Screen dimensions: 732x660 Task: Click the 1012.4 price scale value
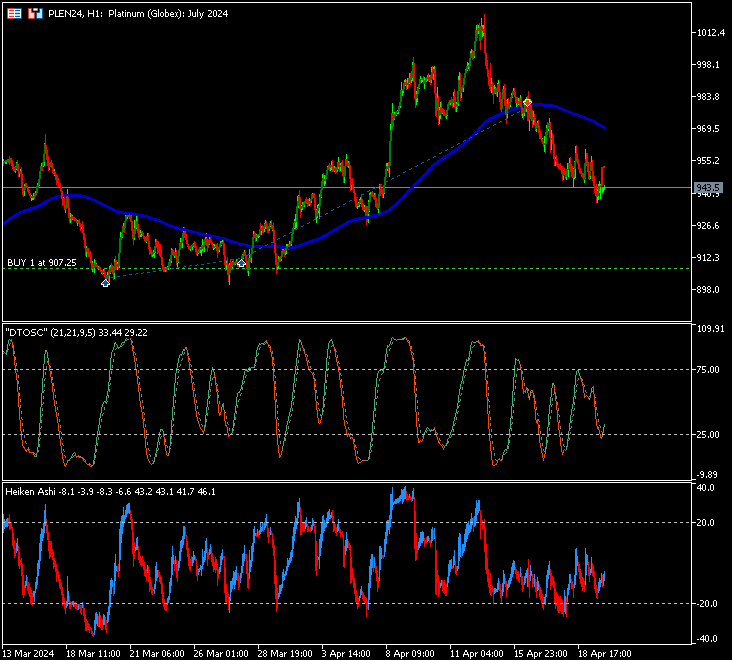click(711, 33)
